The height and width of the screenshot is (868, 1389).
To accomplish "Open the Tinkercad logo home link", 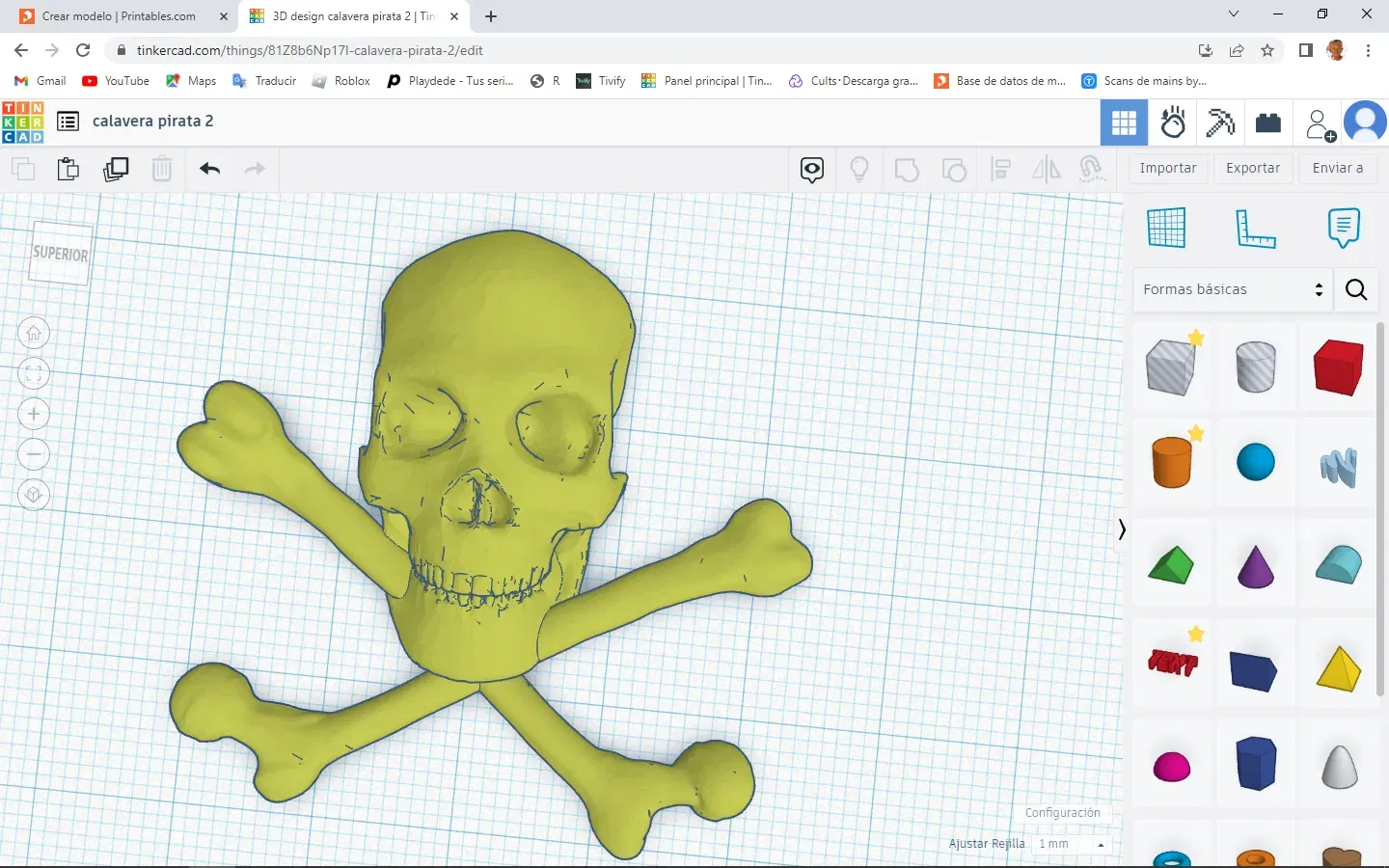I will [23, 122].
